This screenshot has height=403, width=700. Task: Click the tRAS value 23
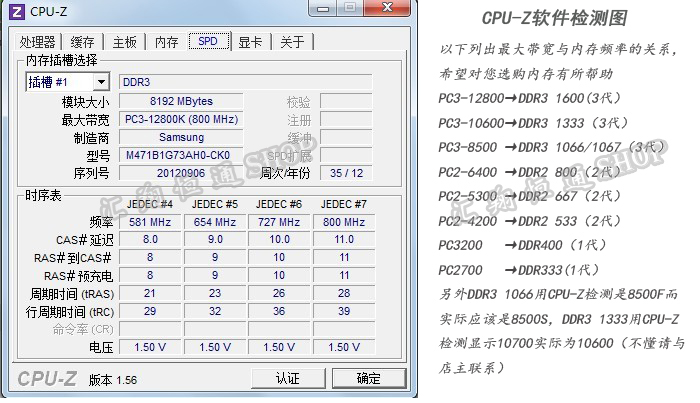(215, 293)
